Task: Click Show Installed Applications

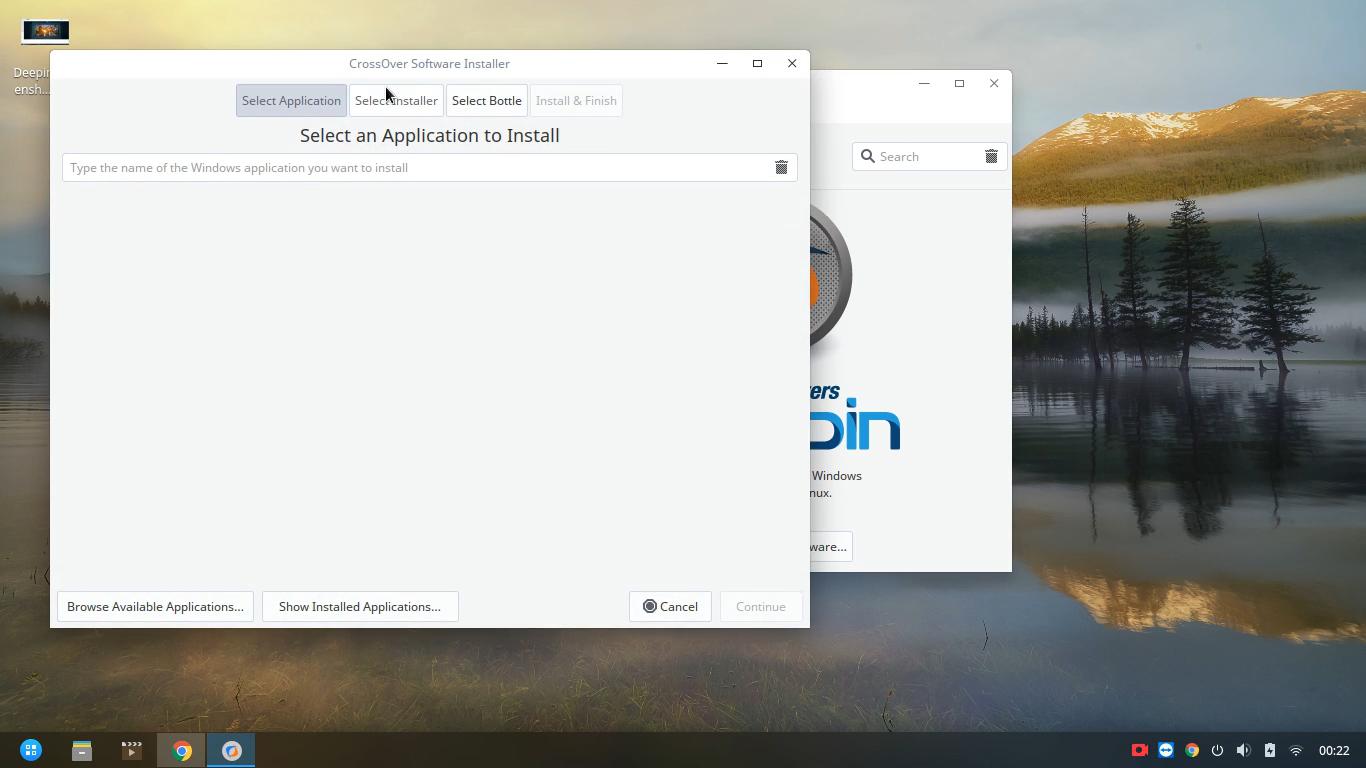Action: [x=360, y=606]
